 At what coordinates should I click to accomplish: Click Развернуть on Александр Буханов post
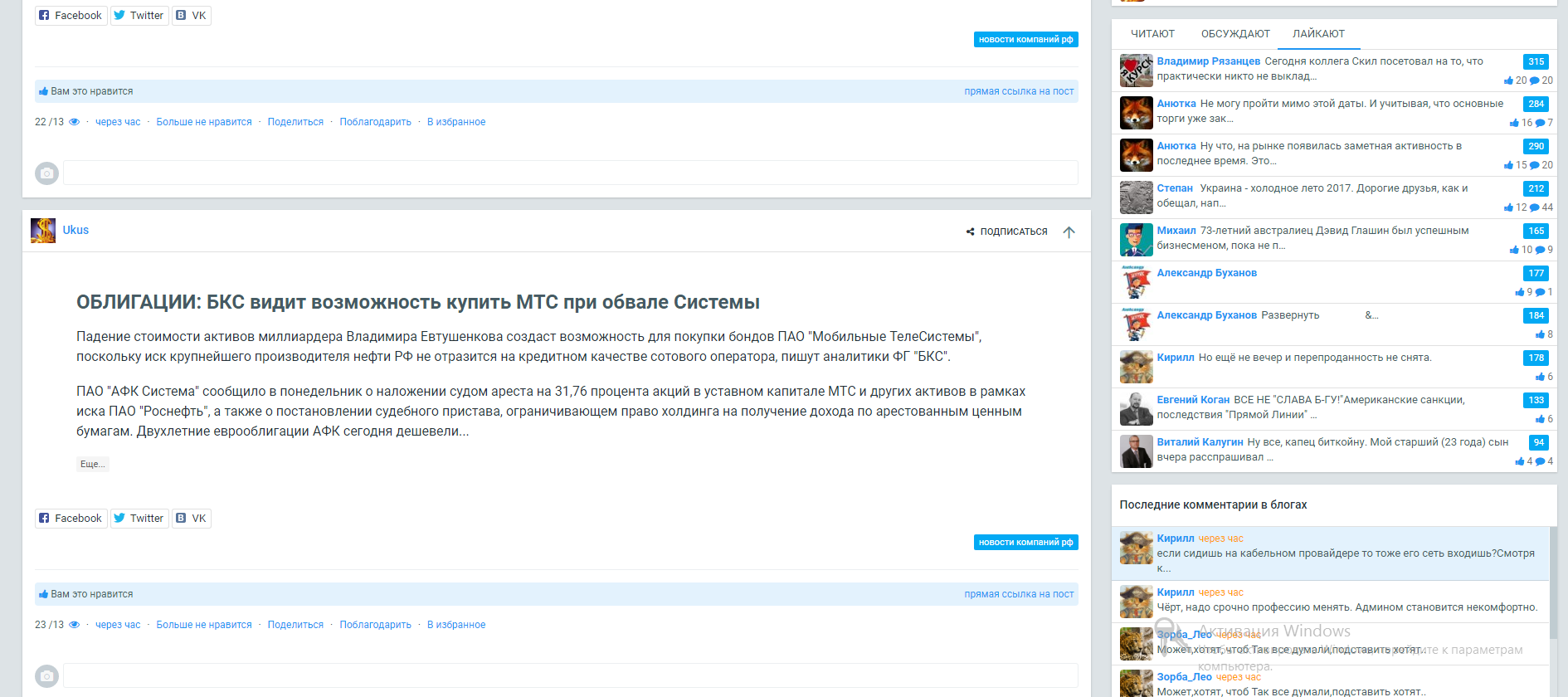(x=1290, y=315)
